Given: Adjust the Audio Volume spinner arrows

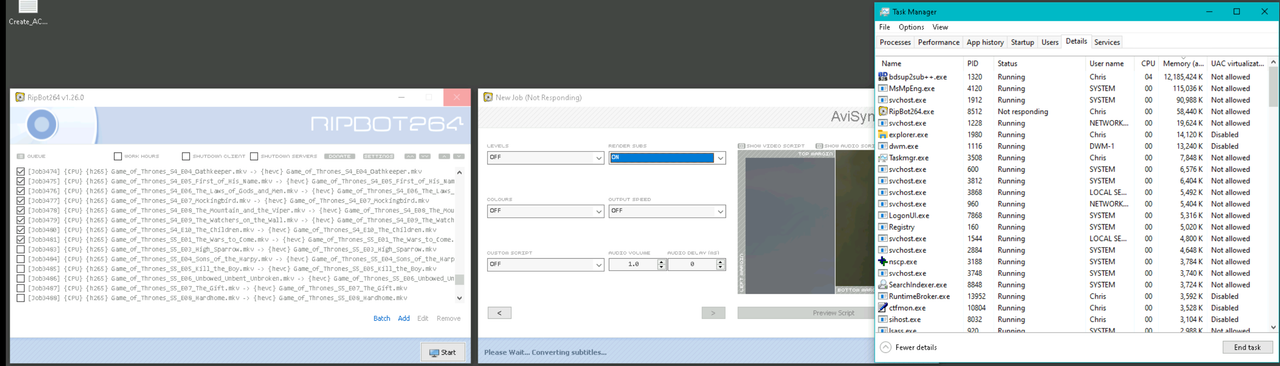Looking at the screenshot, I should [x=660, y=265].
